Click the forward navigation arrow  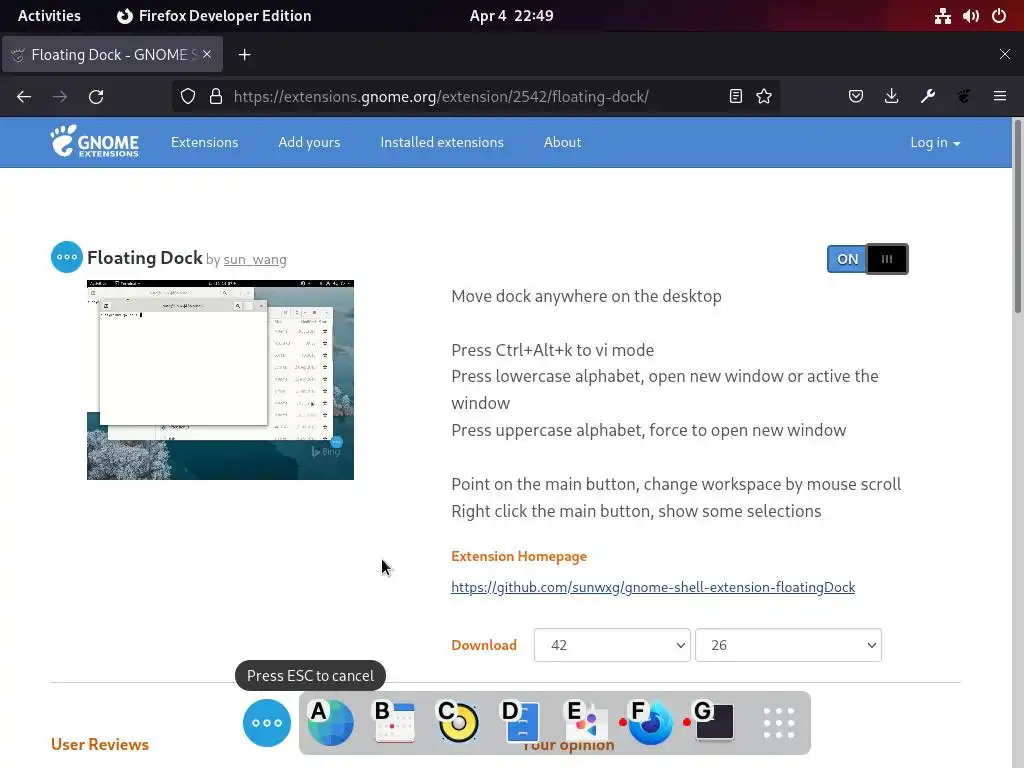tap(60, 97)
